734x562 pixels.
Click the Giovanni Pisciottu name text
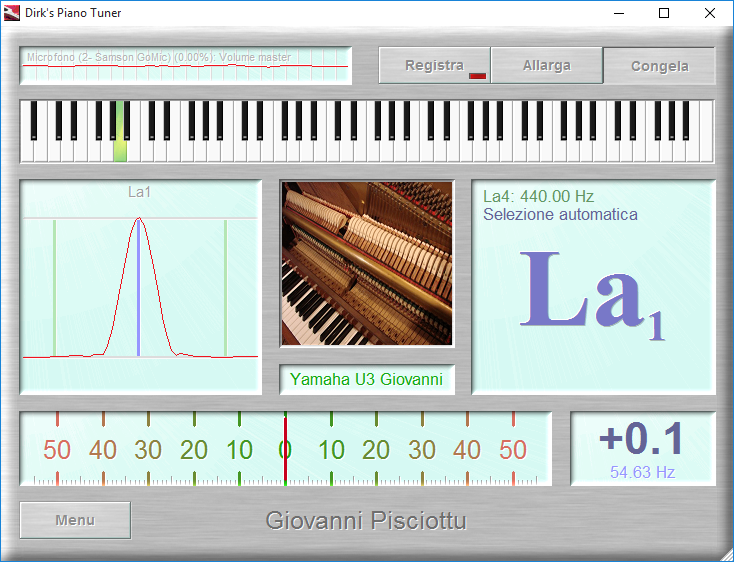(x=367, y=521)
